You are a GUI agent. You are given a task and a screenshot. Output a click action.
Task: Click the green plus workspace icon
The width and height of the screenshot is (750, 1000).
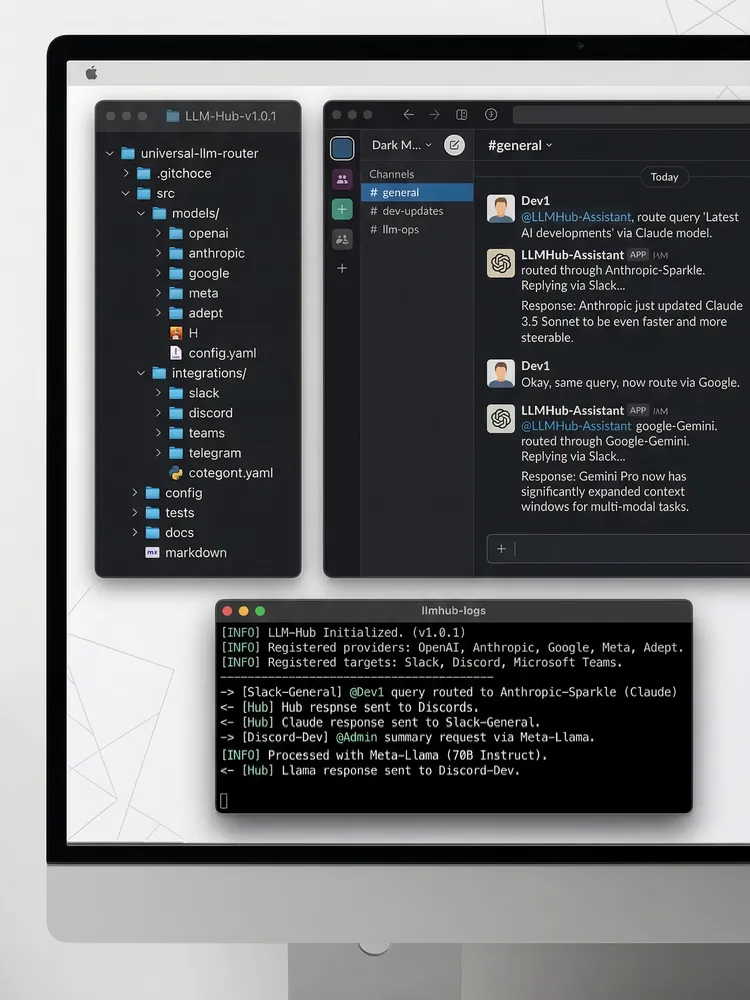pyautogui.click(x=342, y=209)
